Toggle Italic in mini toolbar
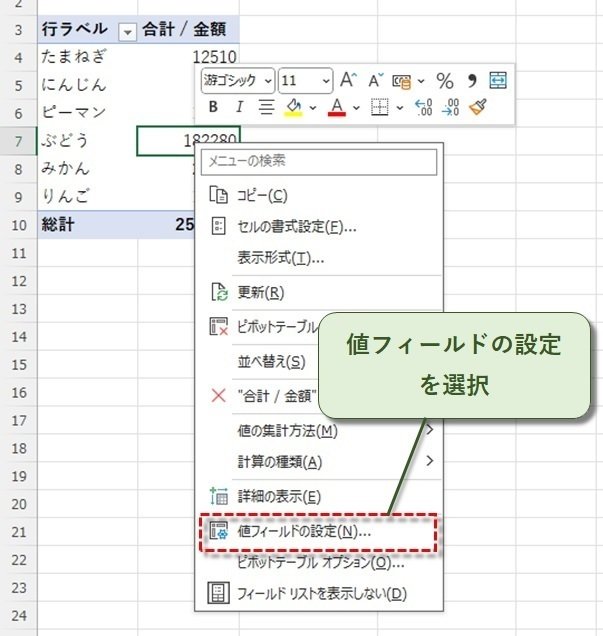Viewport: 603px width, 636px height. [x=239, y=107]
